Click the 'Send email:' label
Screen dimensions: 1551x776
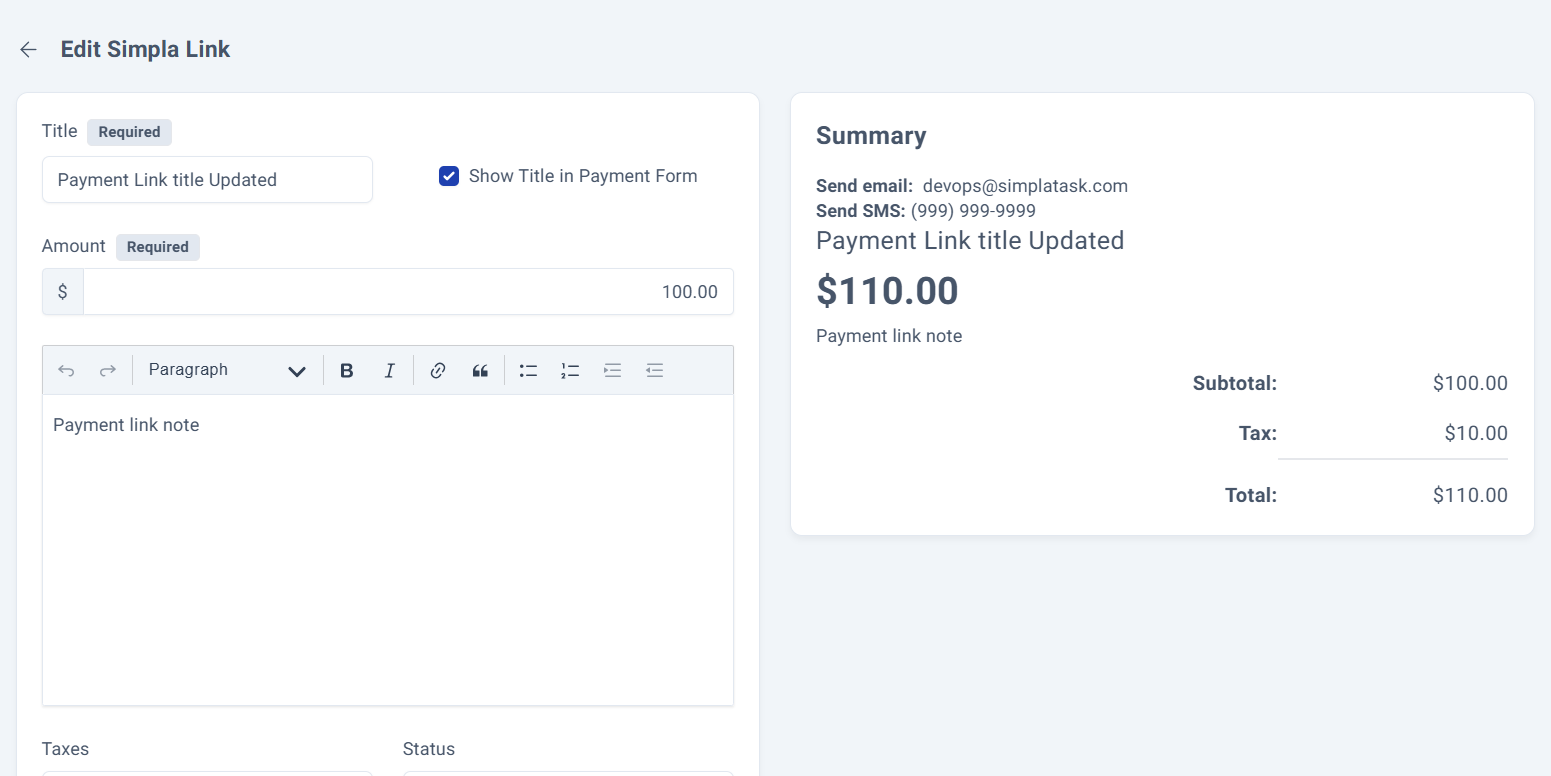tap(865, 186)
